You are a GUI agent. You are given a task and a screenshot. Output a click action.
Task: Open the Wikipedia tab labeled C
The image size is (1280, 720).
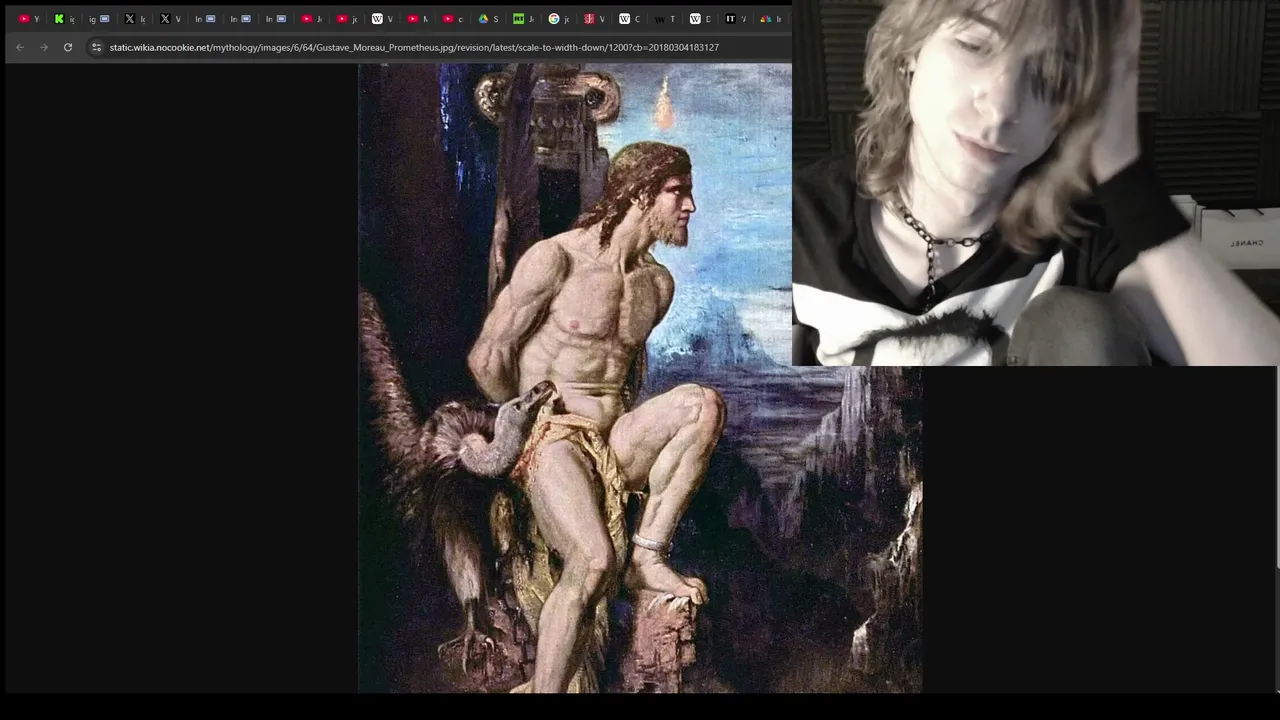pos(629,19)
